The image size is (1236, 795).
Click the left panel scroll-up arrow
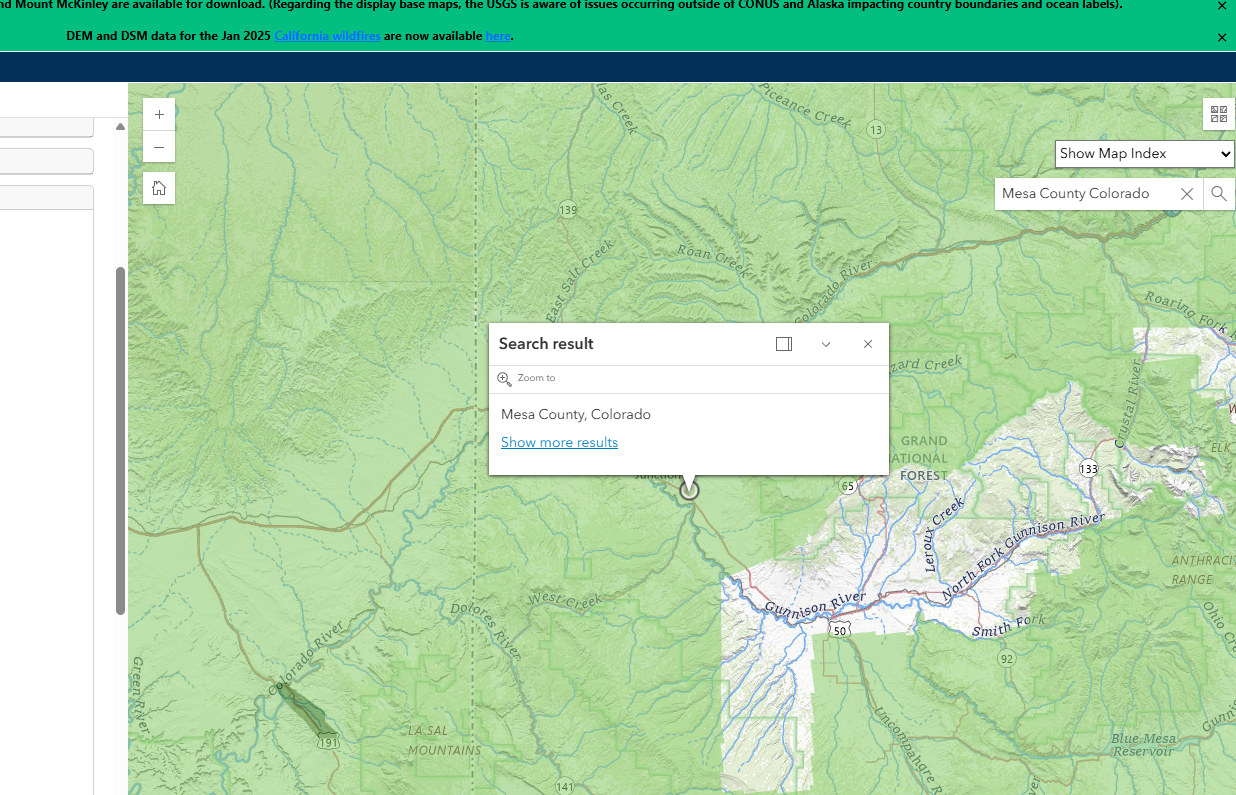pyautogui.click(x=120, y=127)
